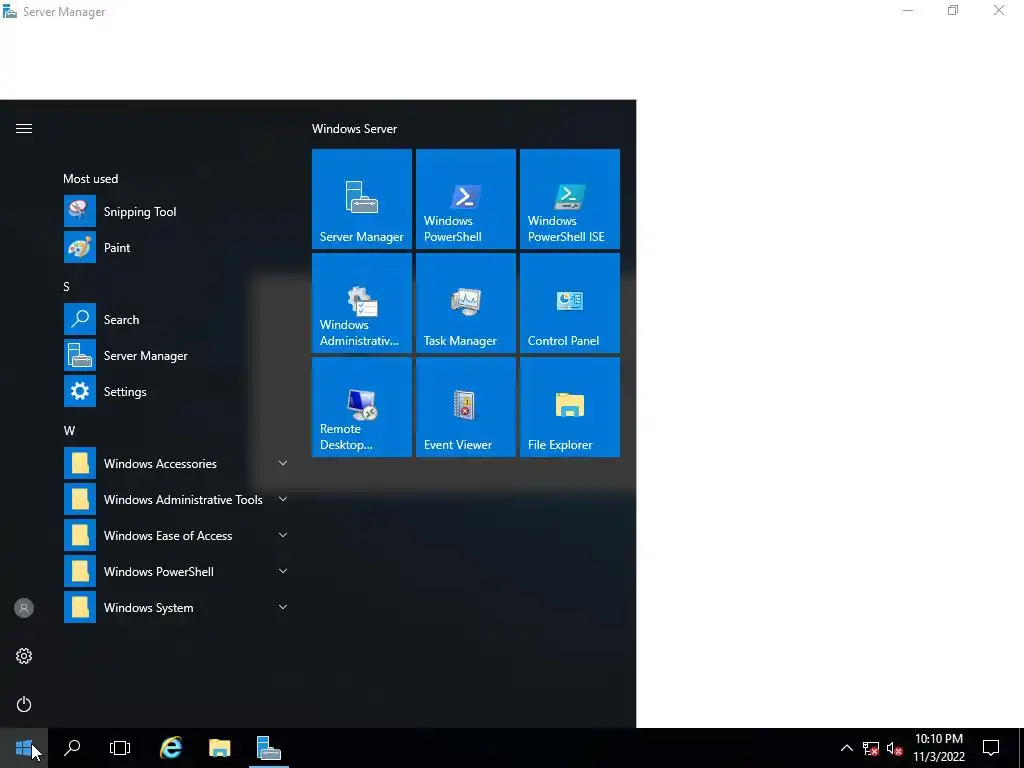1024x768 pixels.
Task: Expand the Windows Administrative Tools folder
Action: (176, 499)
